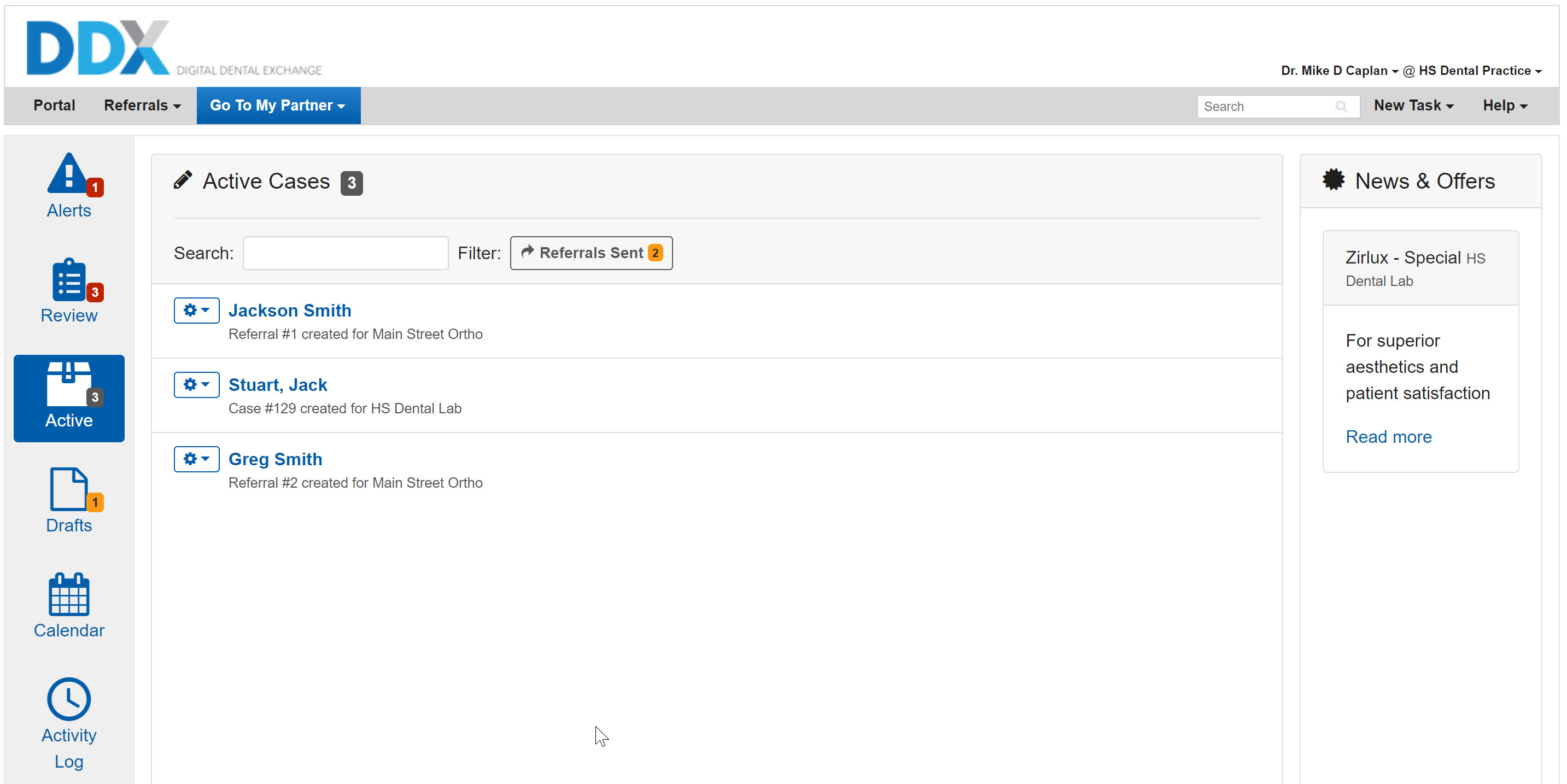
Task: Open gear menu for Greg Smith
Action: tap(196, 459)
